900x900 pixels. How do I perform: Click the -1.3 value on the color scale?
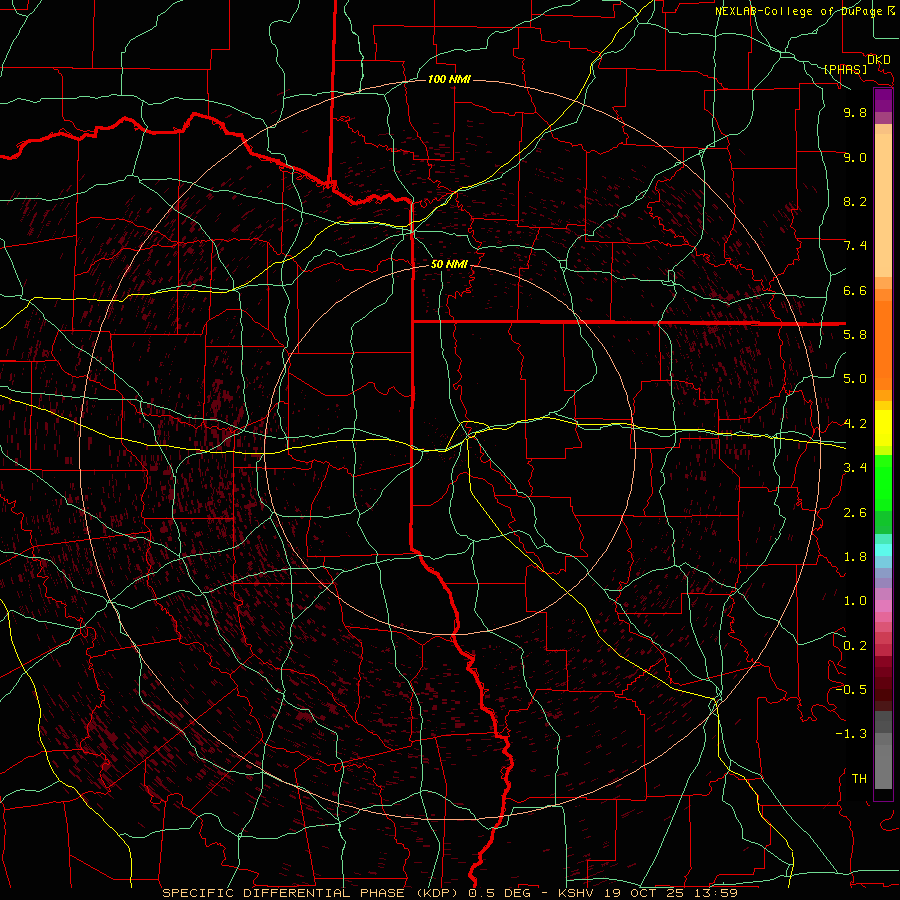click(x=851, y=734)
